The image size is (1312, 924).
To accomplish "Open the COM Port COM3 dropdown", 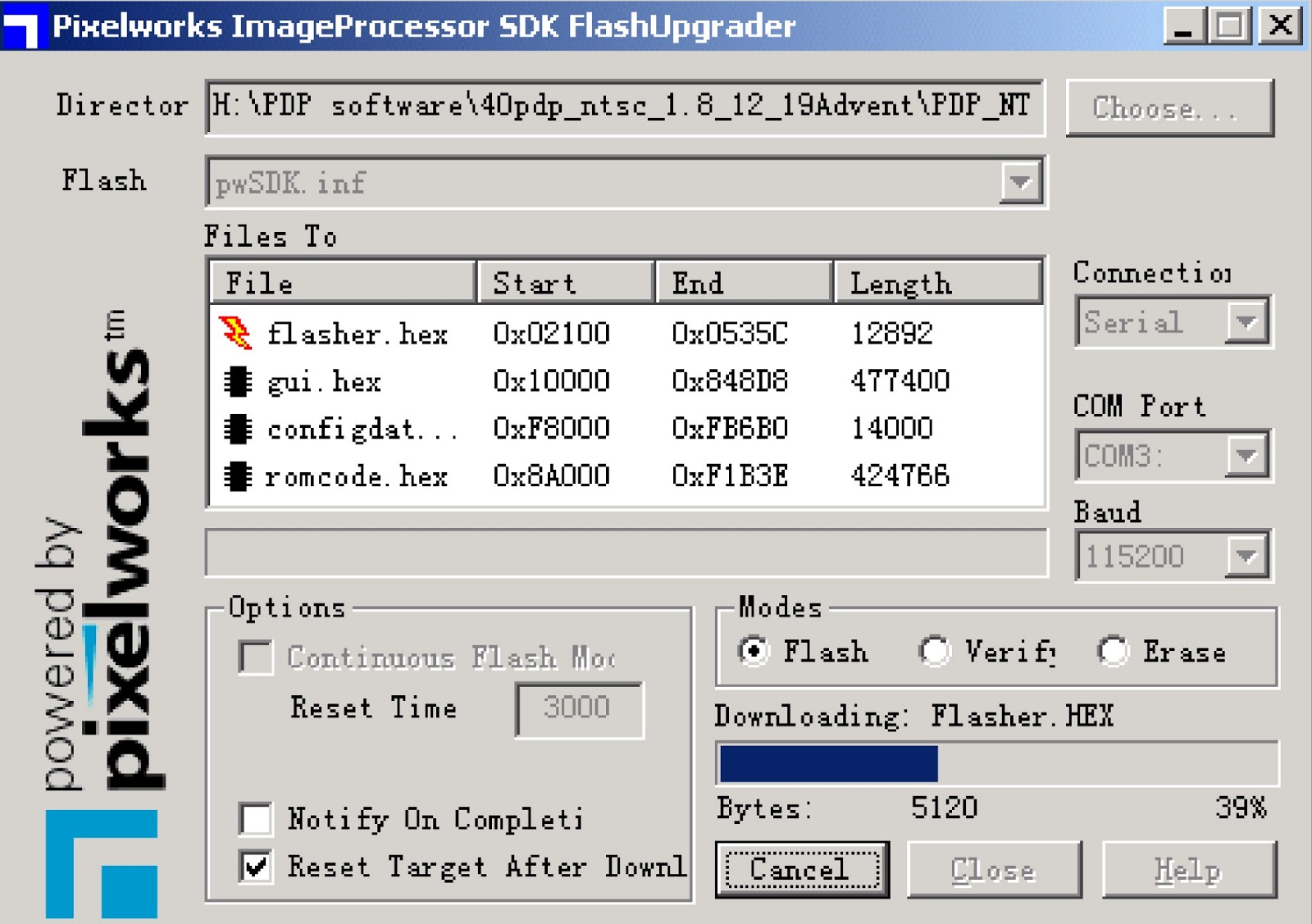I will [x=1246, y=455].
